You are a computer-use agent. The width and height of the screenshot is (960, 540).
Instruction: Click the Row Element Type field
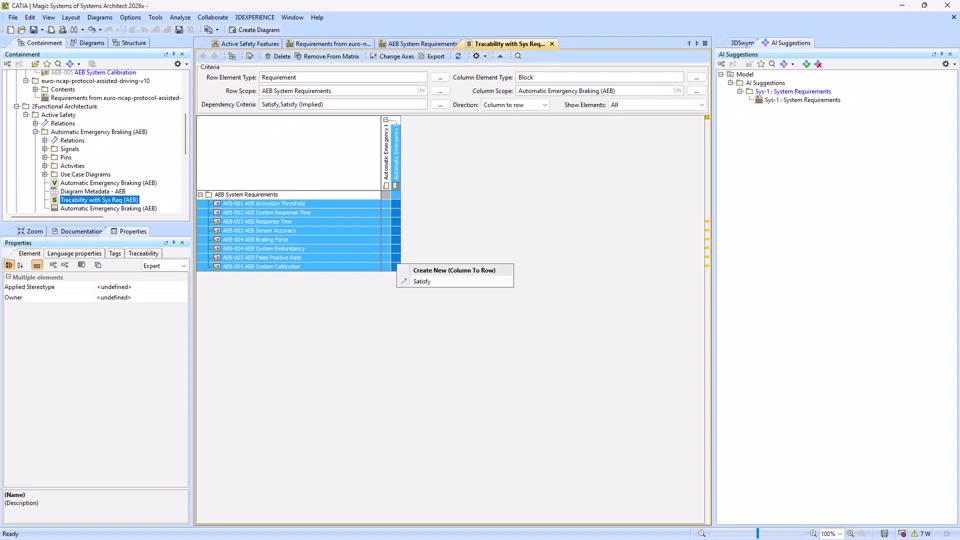(343, 78)
